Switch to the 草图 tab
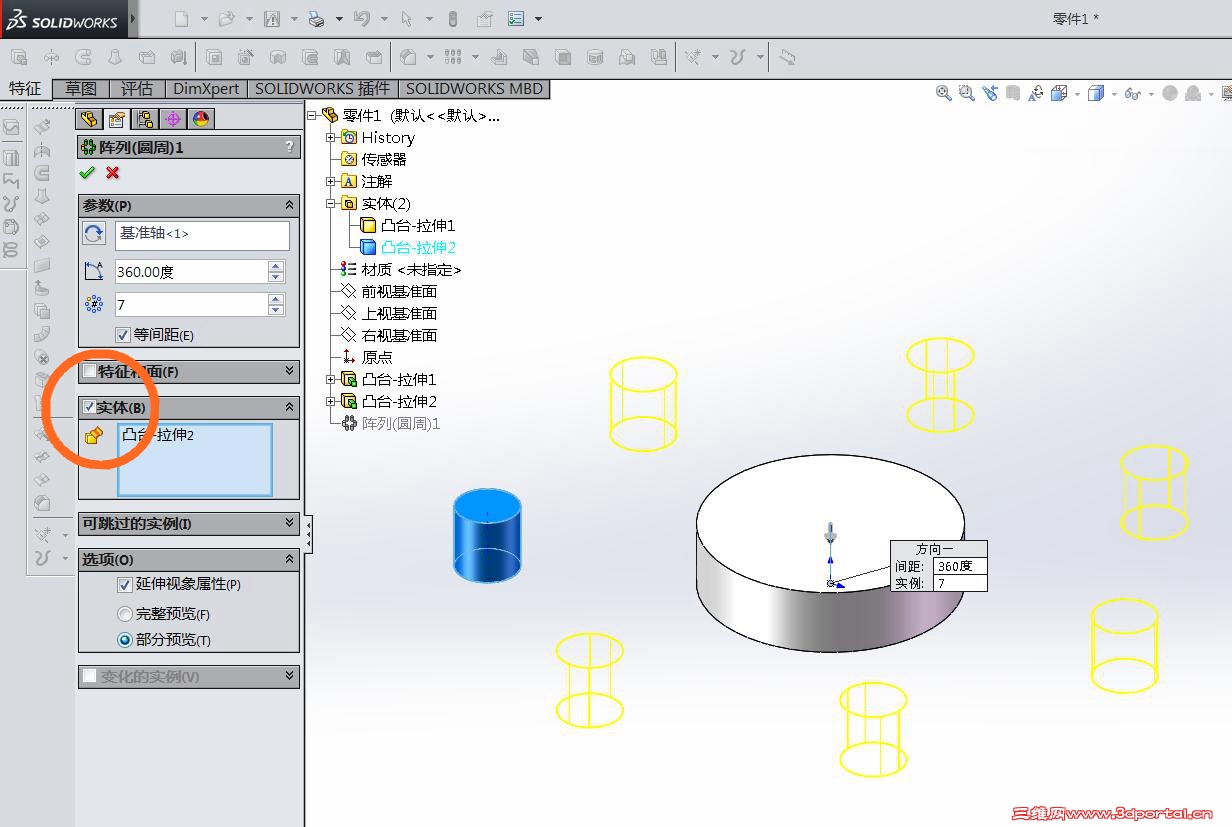Screen dimensions: 1232x827 (x=80, y=88)
